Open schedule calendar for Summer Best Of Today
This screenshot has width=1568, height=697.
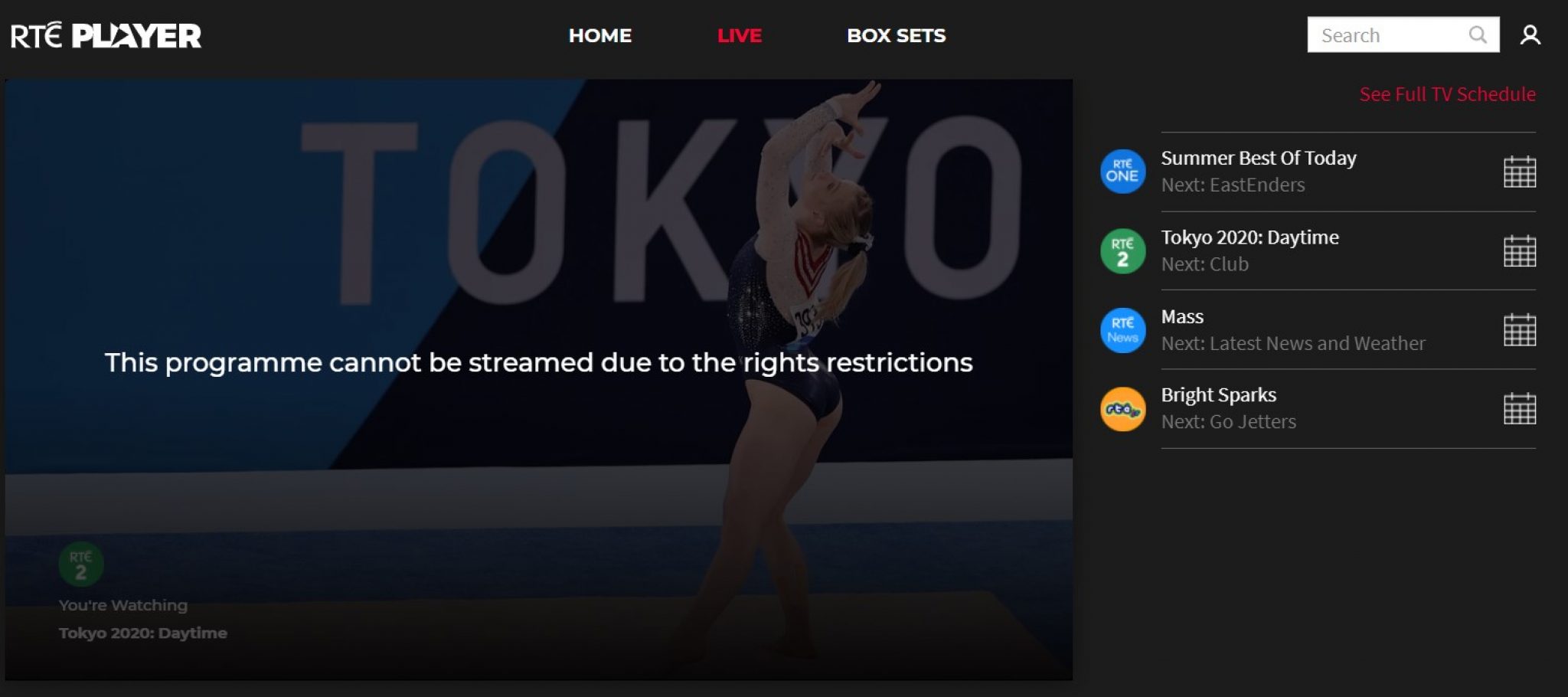click(1520, 172)
